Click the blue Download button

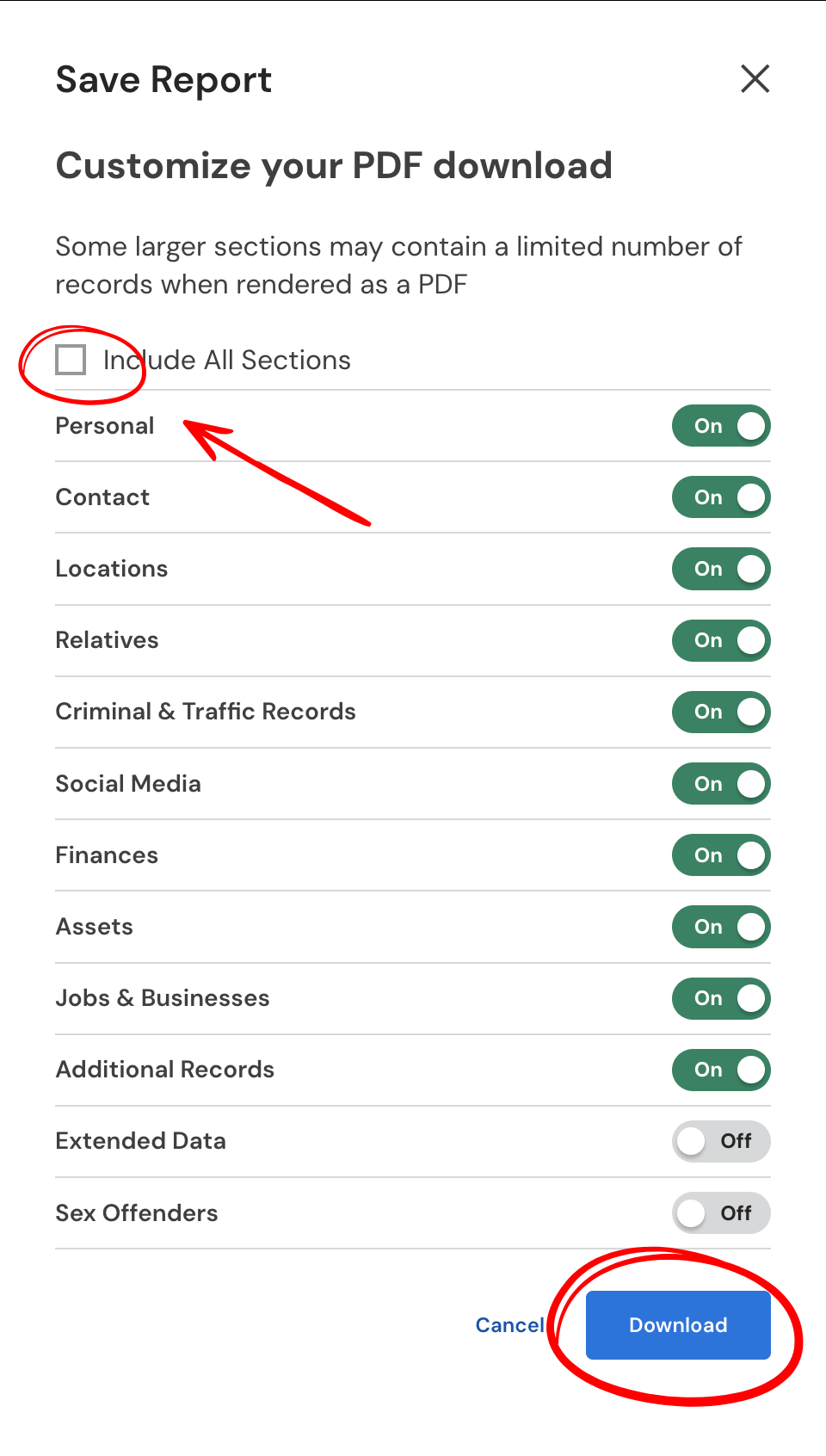click(x=678, y=1325)
